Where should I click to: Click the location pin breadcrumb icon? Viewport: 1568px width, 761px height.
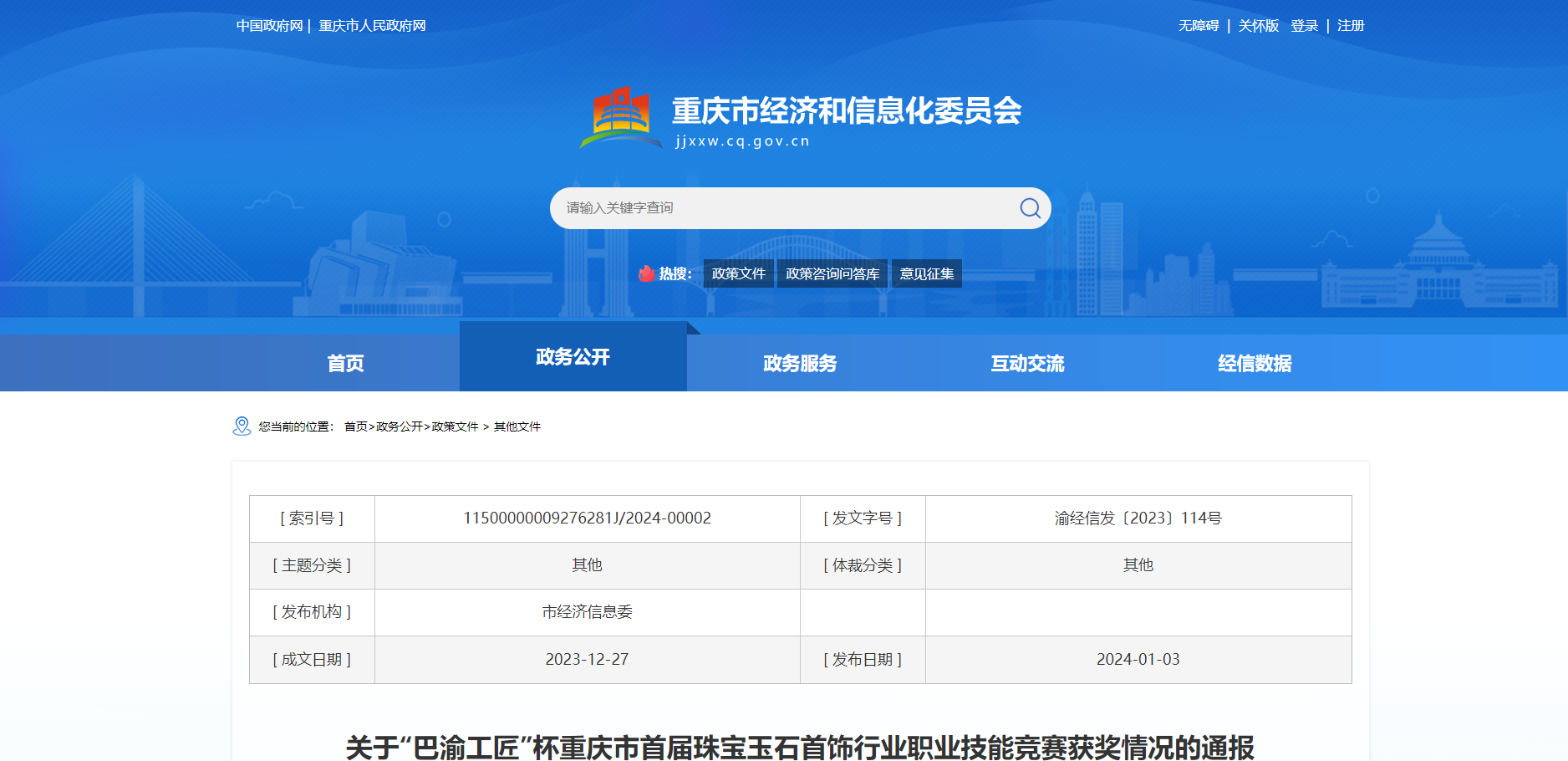[x=242, y=426]
